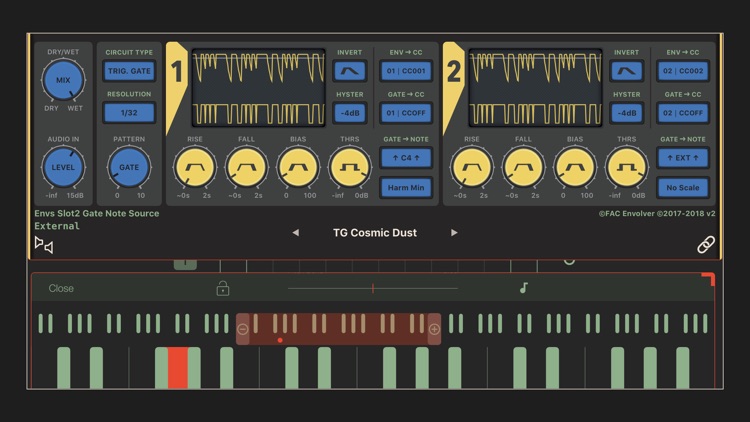Click Envelope 2 BIAS knob
The width and height of the screenshot is (750, 422).
click(575, 167)
